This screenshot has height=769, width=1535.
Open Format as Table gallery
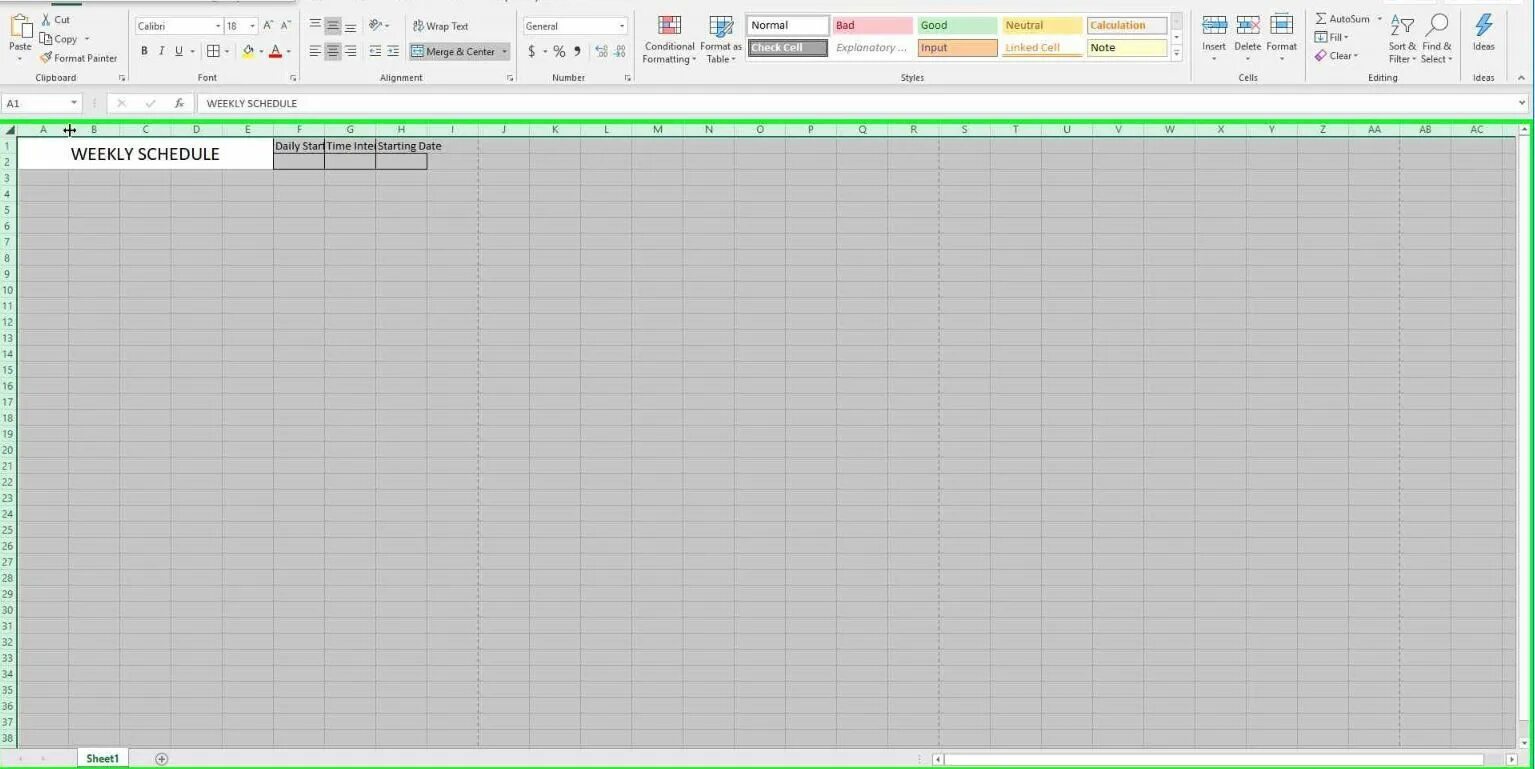pyautogui.click(x=720, y=40)
